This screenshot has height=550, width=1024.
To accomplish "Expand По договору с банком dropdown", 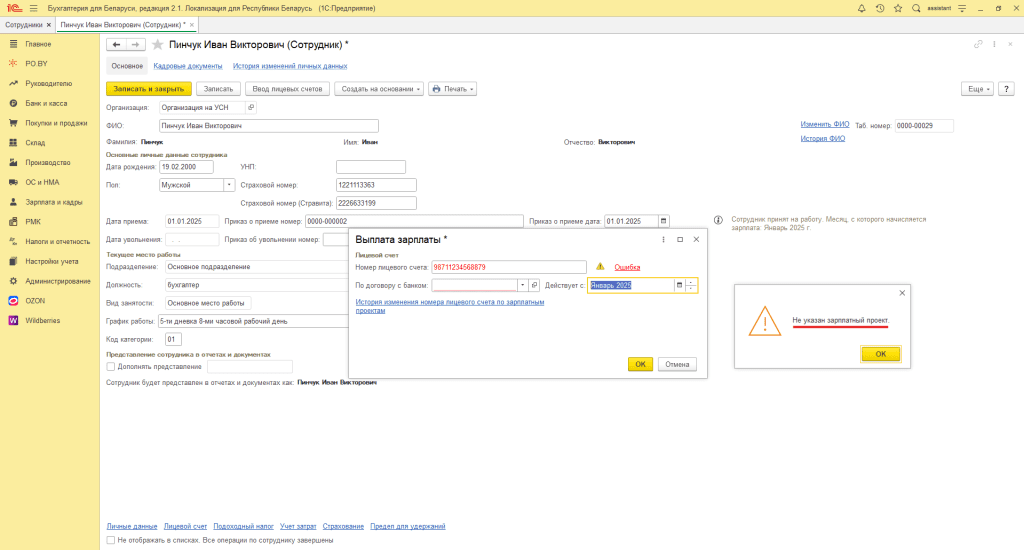I will [x=522, y=285].
